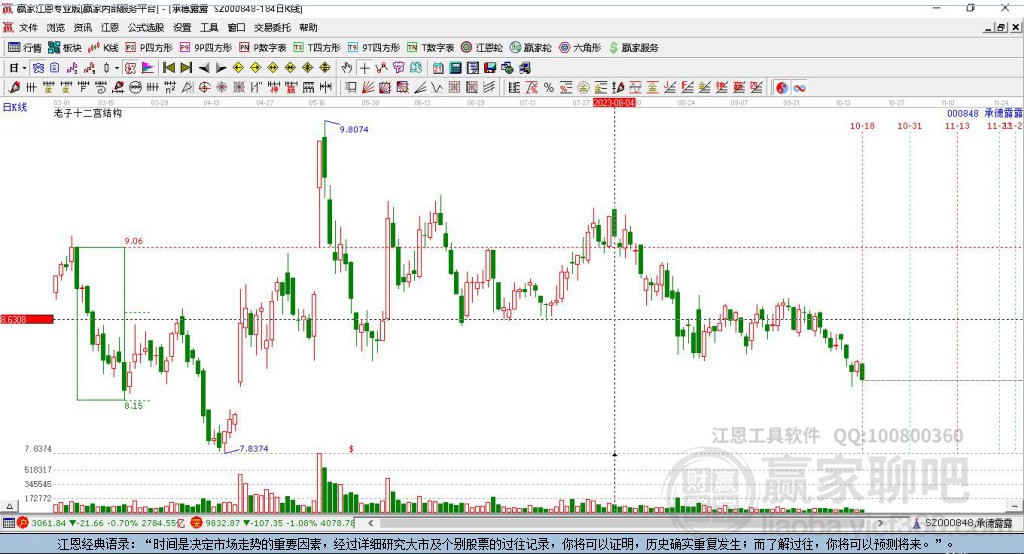Open the 资讯 menu
The height and width of the screenshot is (554, 1024).
(x=83, y=27)
